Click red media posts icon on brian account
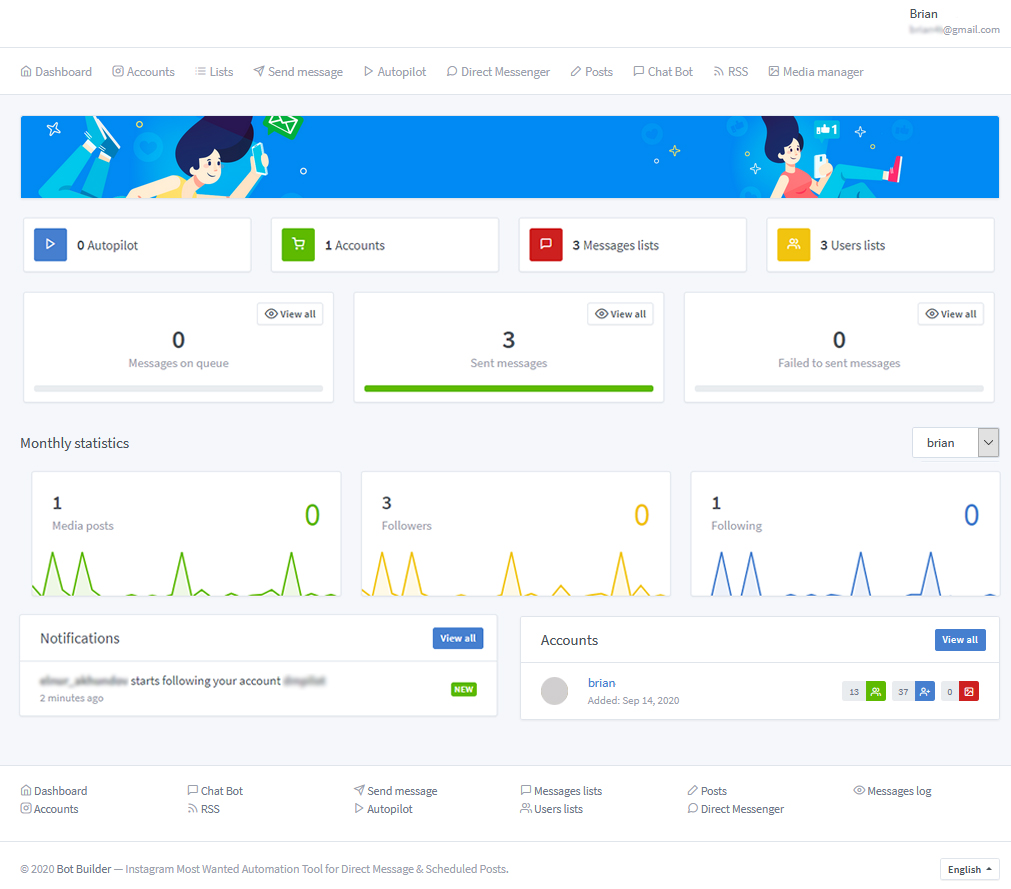 point(968,691)
